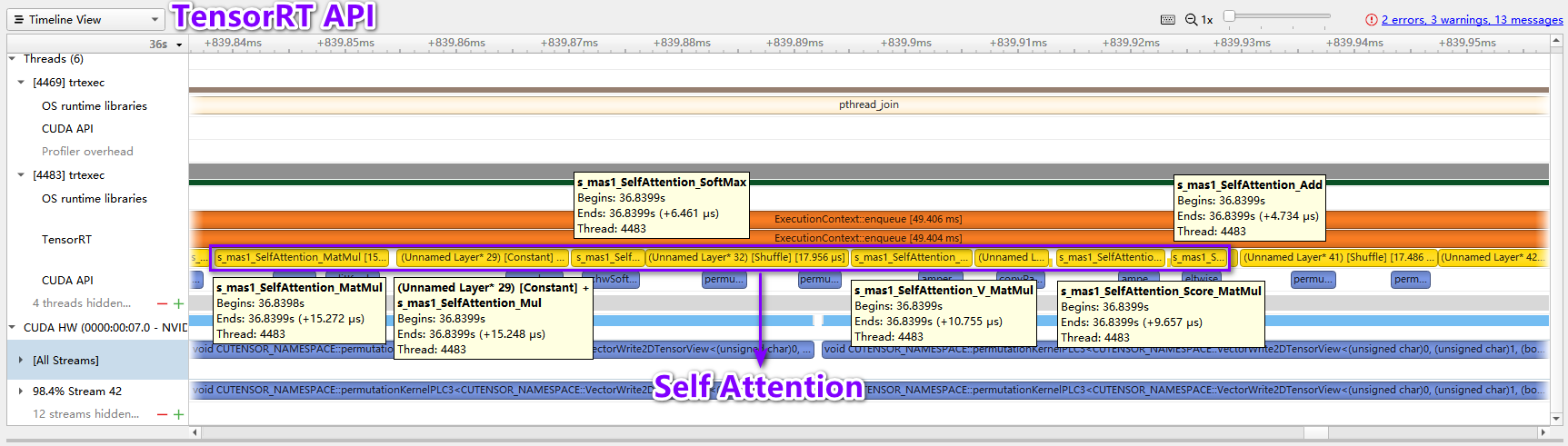Screen dimensions: 1568x446
Task: Click the keyboard shortcuts icon in toolbar
Action: click(1168, 19)
